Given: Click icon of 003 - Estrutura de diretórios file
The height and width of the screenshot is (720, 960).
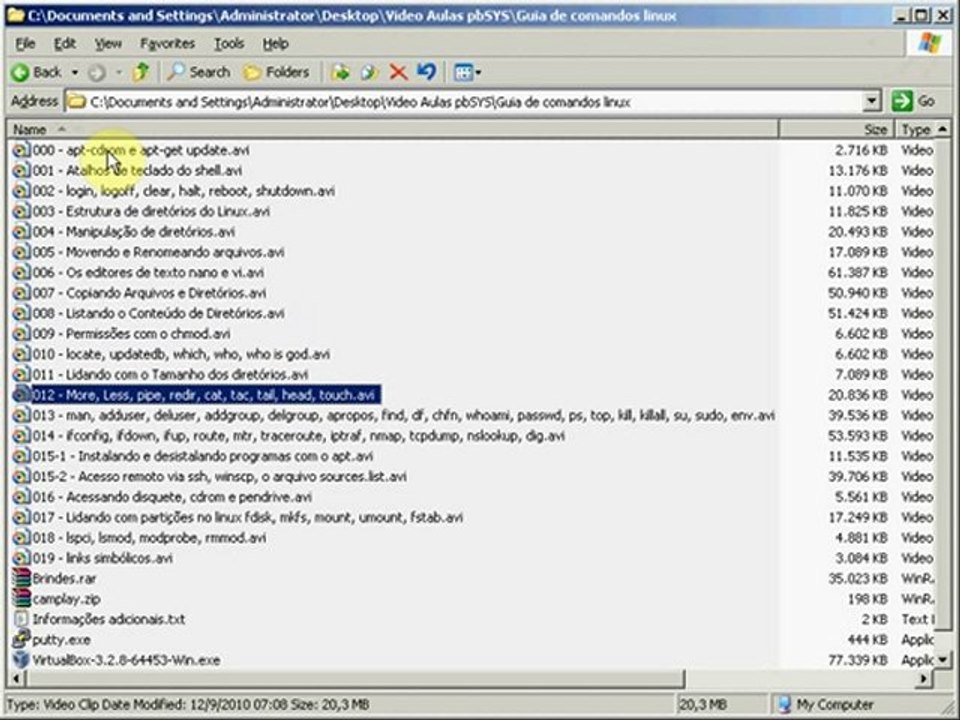Looking at the screenshot, I should [21, 211].
